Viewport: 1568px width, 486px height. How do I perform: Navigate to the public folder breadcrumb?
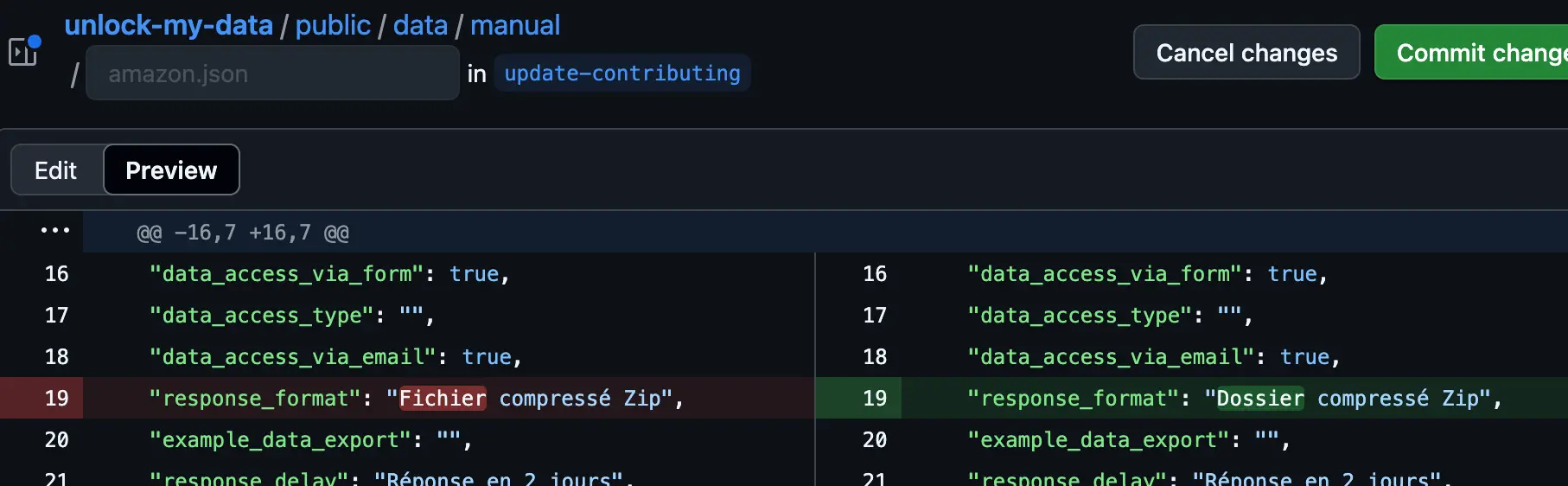pos(333,26)
